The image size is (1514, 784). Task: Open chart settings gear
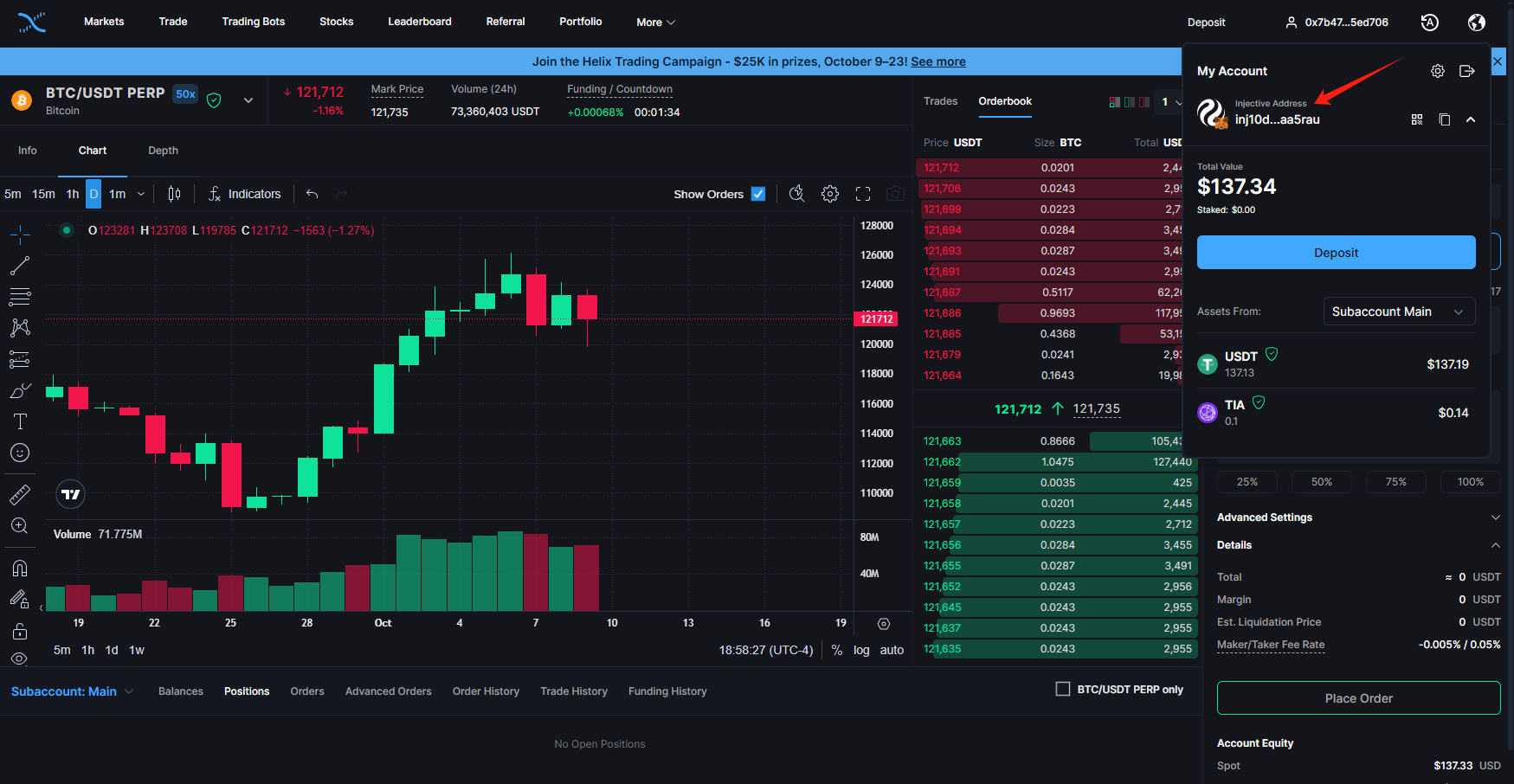pos(829,194)
